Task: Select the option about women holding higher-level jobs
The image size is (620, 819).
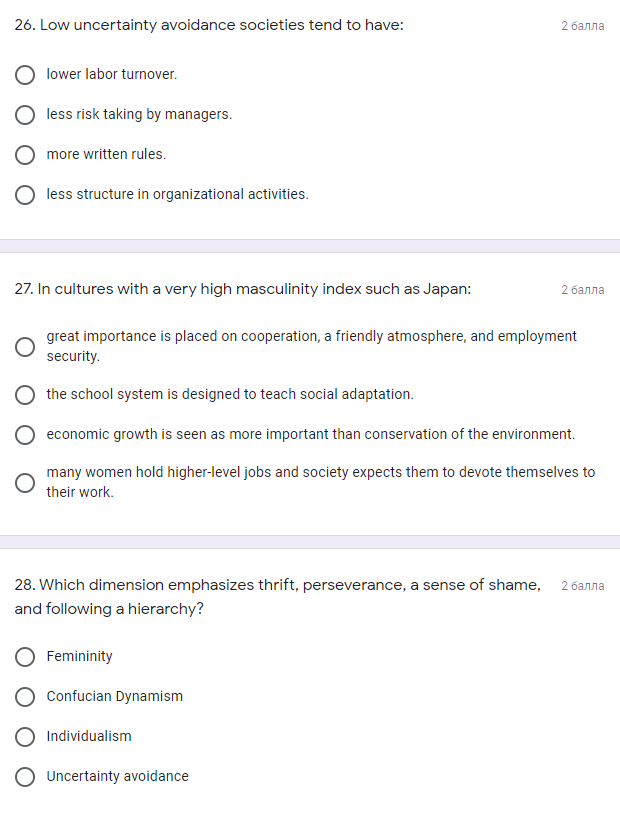Action: pyautogui.click(x=25, y=482)
